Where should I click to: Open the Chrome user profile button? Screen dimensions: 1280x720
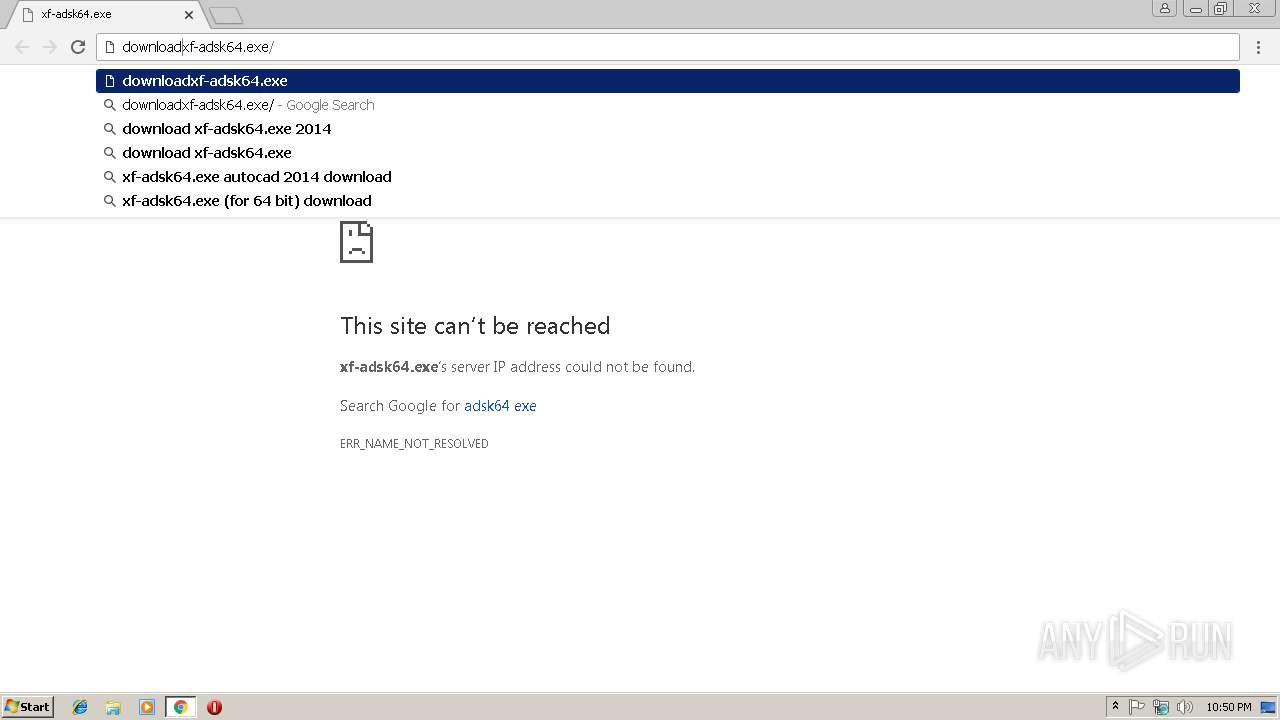point(1164,8)
